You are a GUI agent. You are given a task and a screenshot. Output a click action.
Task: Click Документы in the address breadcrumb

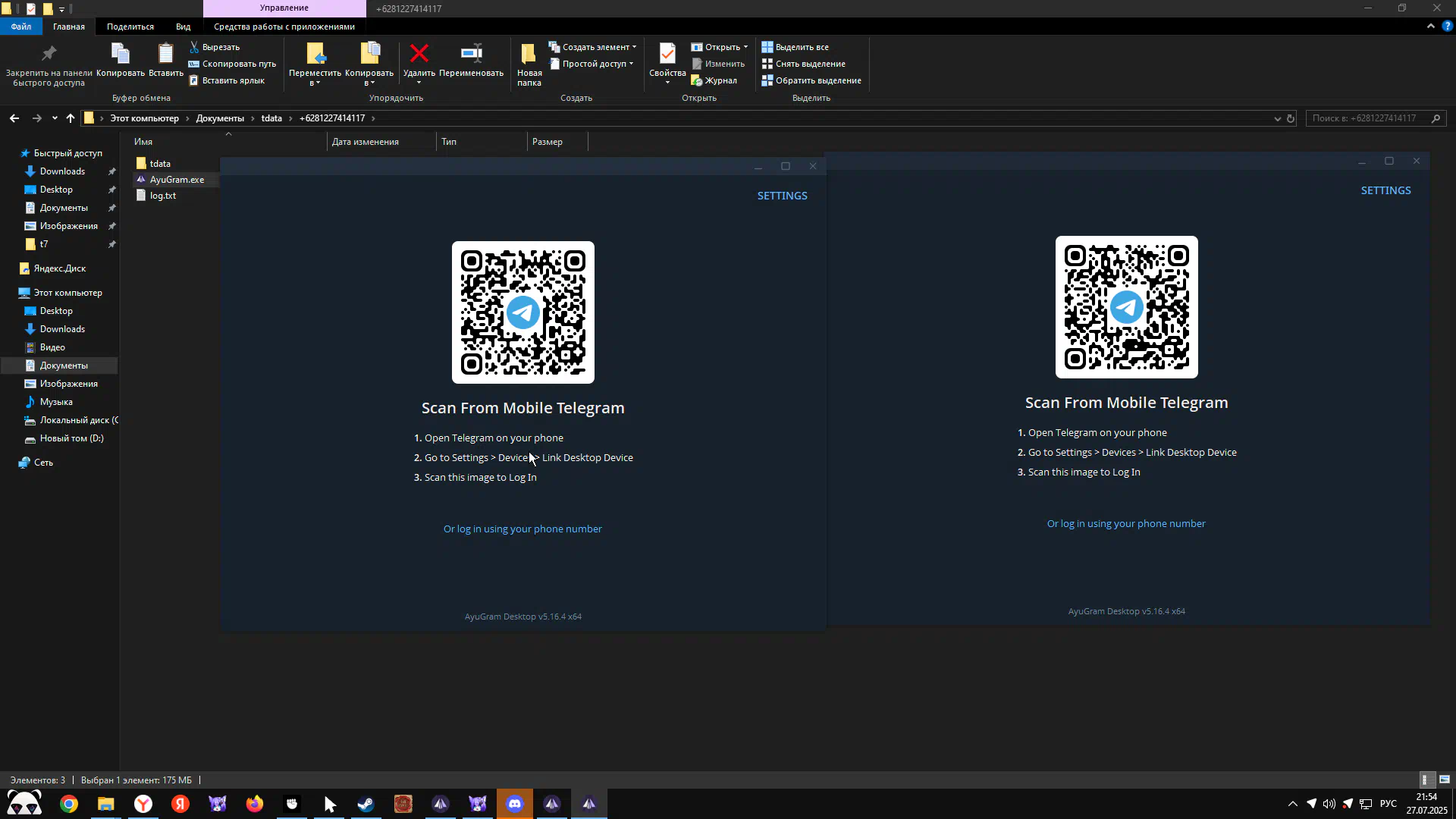(x=220, y=118)
